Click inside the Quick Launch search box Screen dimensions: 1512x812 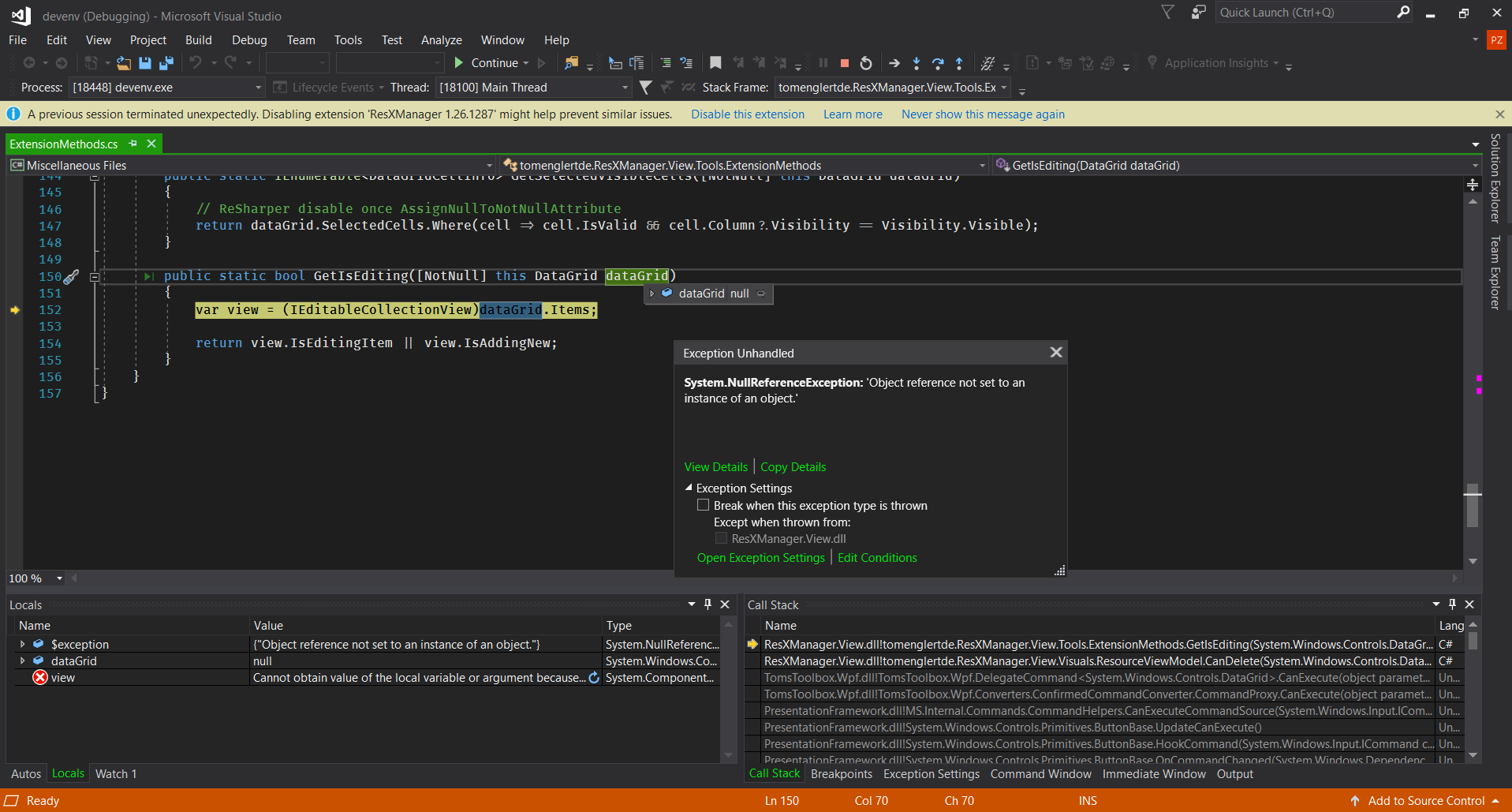pos(1301,12)
